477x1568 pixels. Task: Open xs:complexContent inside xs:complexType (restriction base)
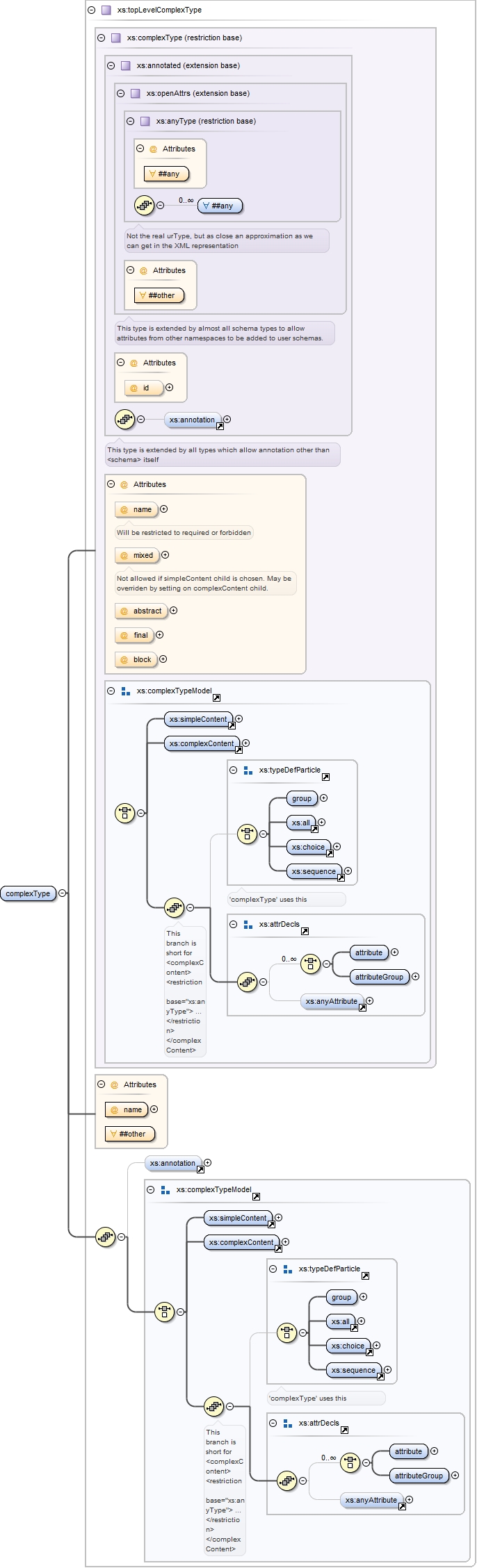point(202,743)
